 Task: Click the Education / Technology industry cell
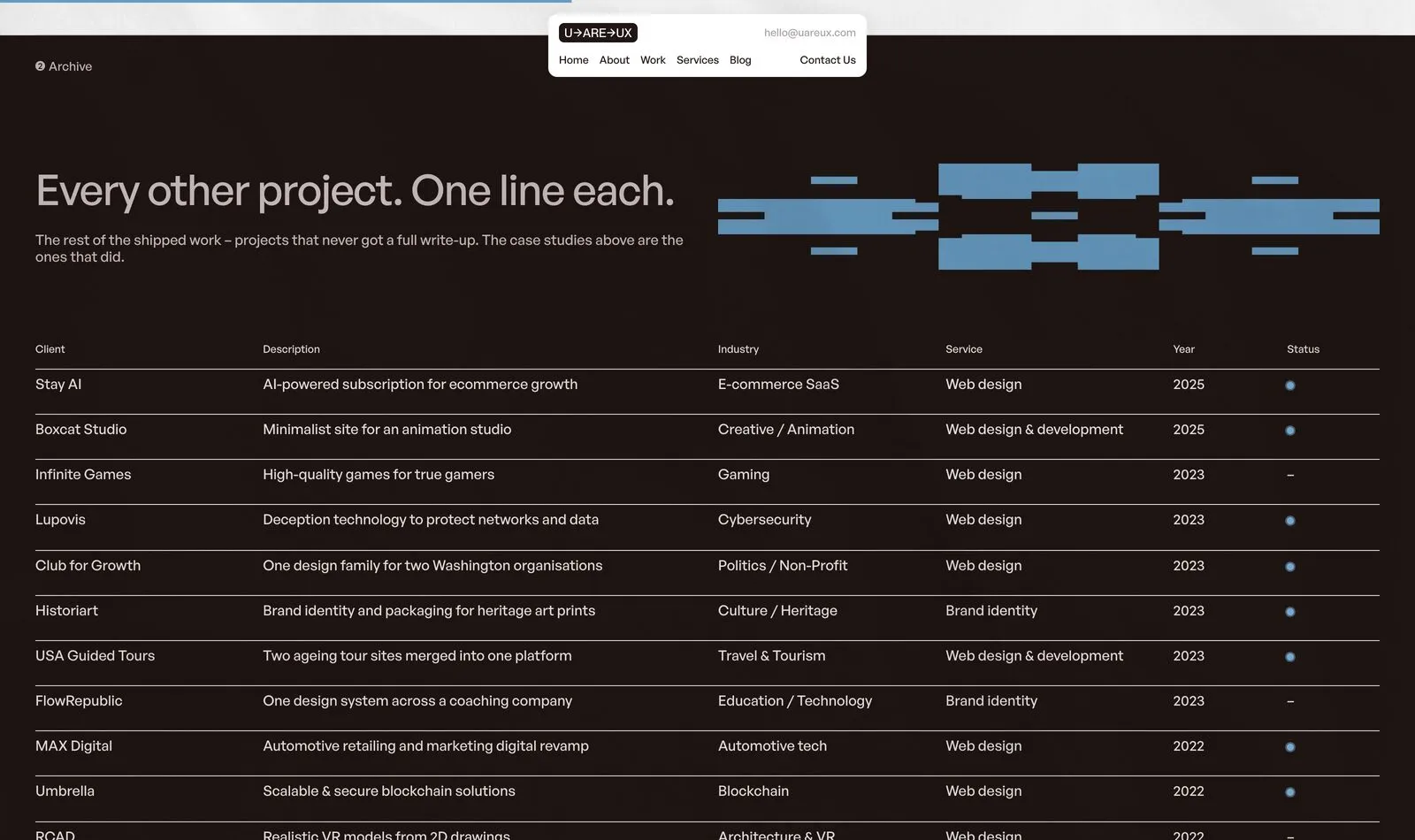point(795,701)
